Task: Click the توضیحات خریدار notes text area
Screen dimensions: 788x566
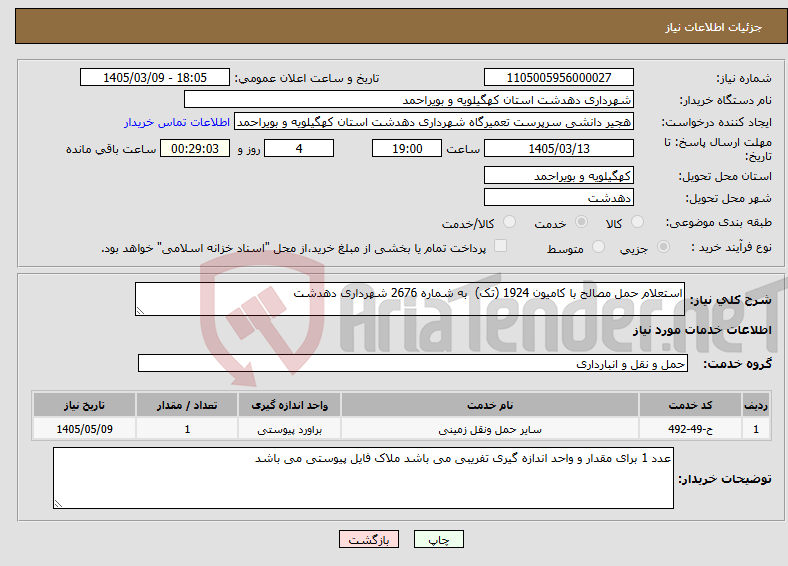Action: [x=363, y=478]
